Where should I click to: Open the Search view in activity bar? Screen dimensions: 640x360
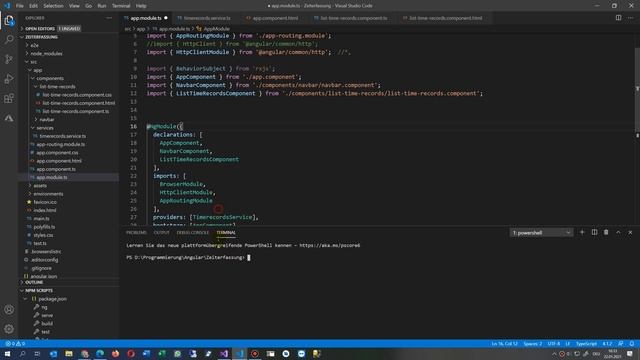9,40
